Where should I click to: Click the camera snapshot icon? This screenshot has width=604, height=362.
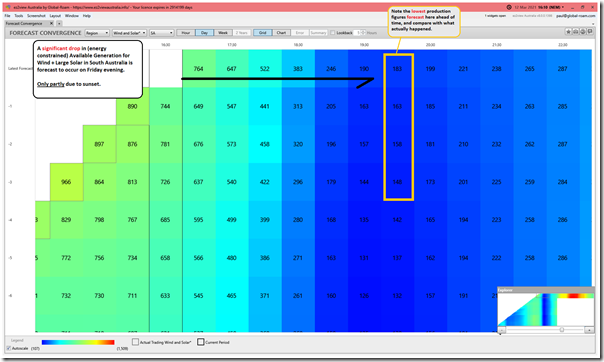(x=583, y=32)
